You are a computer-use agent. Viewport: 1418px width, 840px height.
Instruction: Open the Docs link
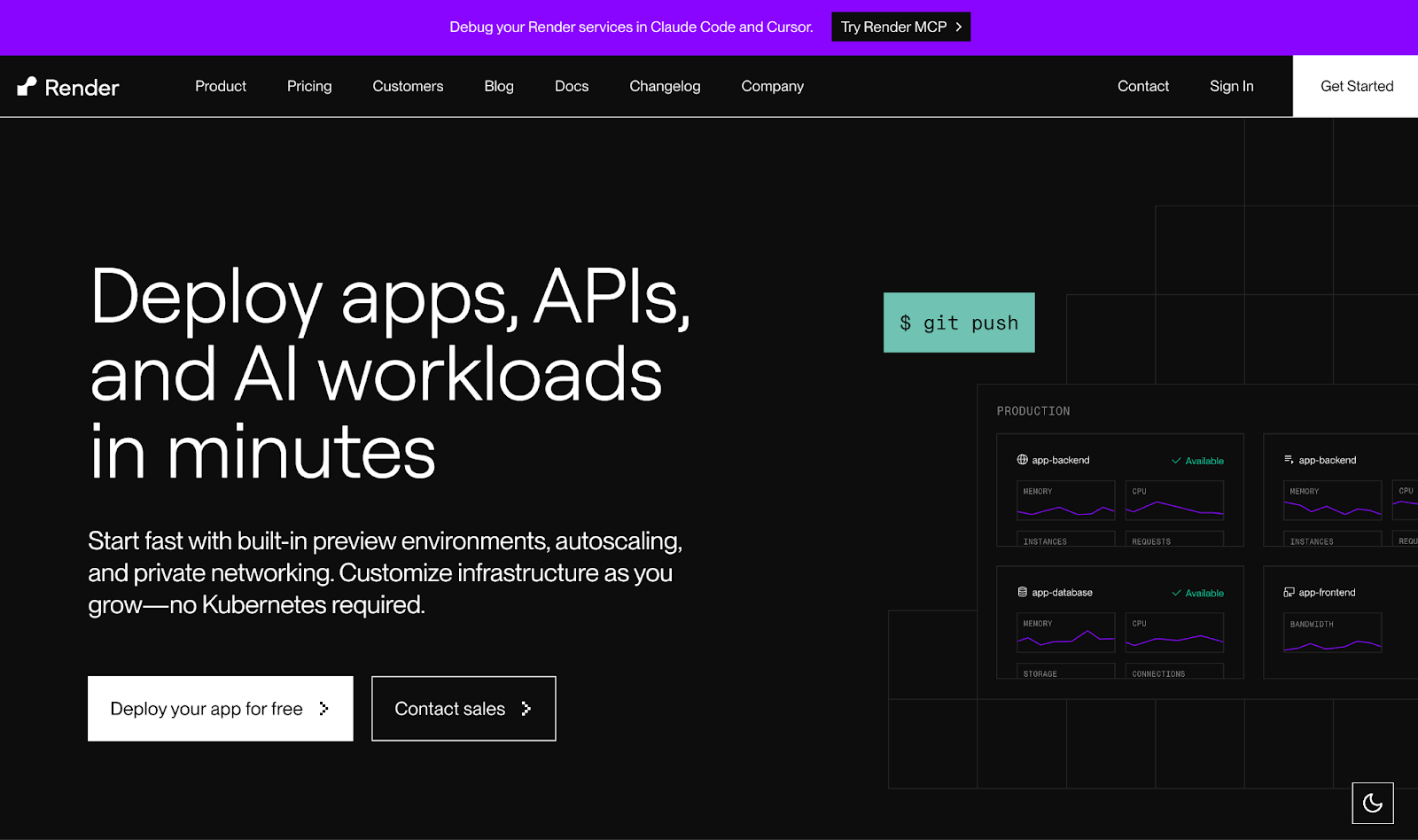tap(572, 86)
